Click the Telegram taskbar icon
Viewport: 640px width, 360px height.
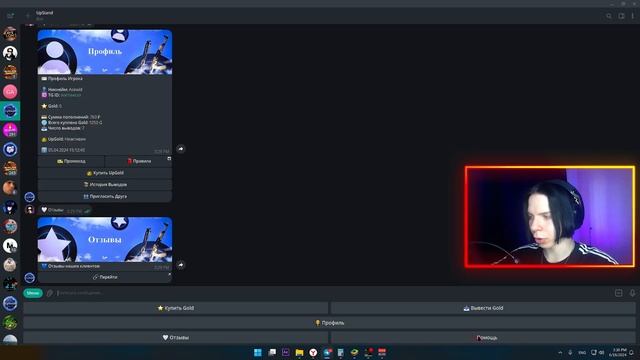click(327, 352)
